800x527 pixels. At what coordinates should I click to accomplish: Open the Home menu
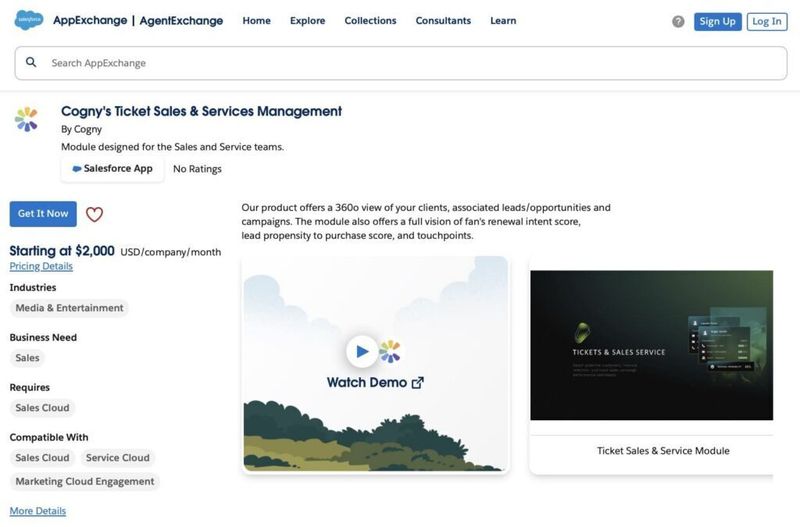pos(257,21)
